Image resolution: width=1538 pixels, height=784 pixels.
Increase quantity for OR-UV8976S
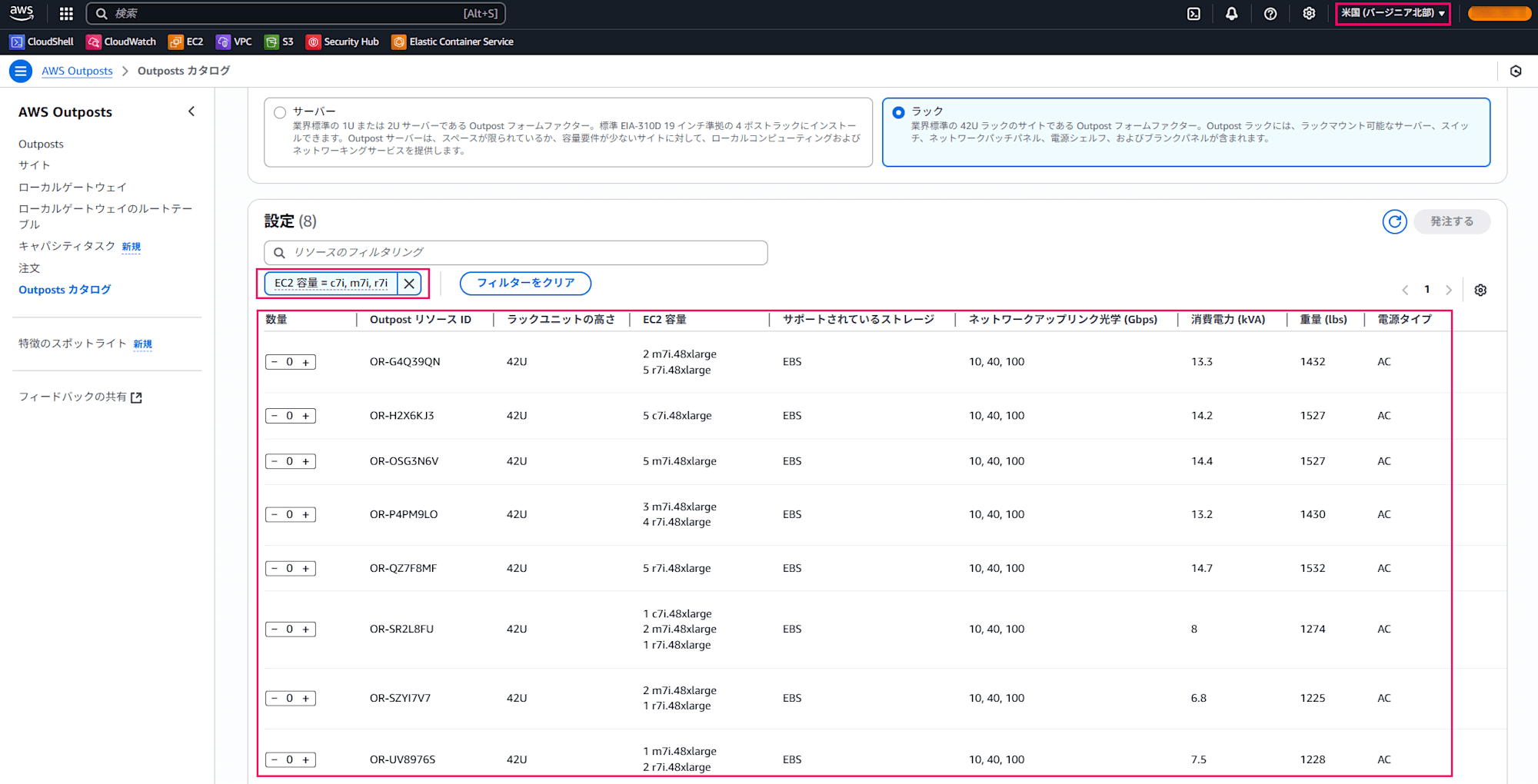(306, 759)
